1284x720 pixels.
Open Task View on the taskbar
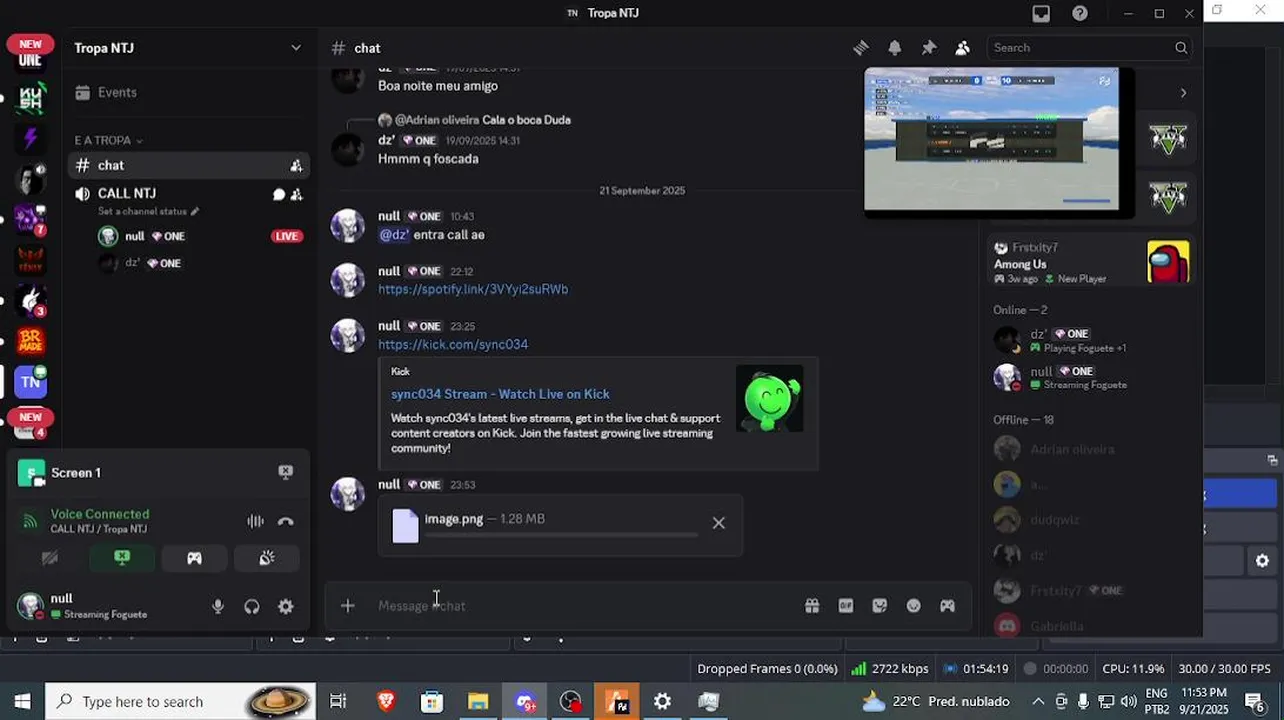pyautogui.click(x=338, y=701)
